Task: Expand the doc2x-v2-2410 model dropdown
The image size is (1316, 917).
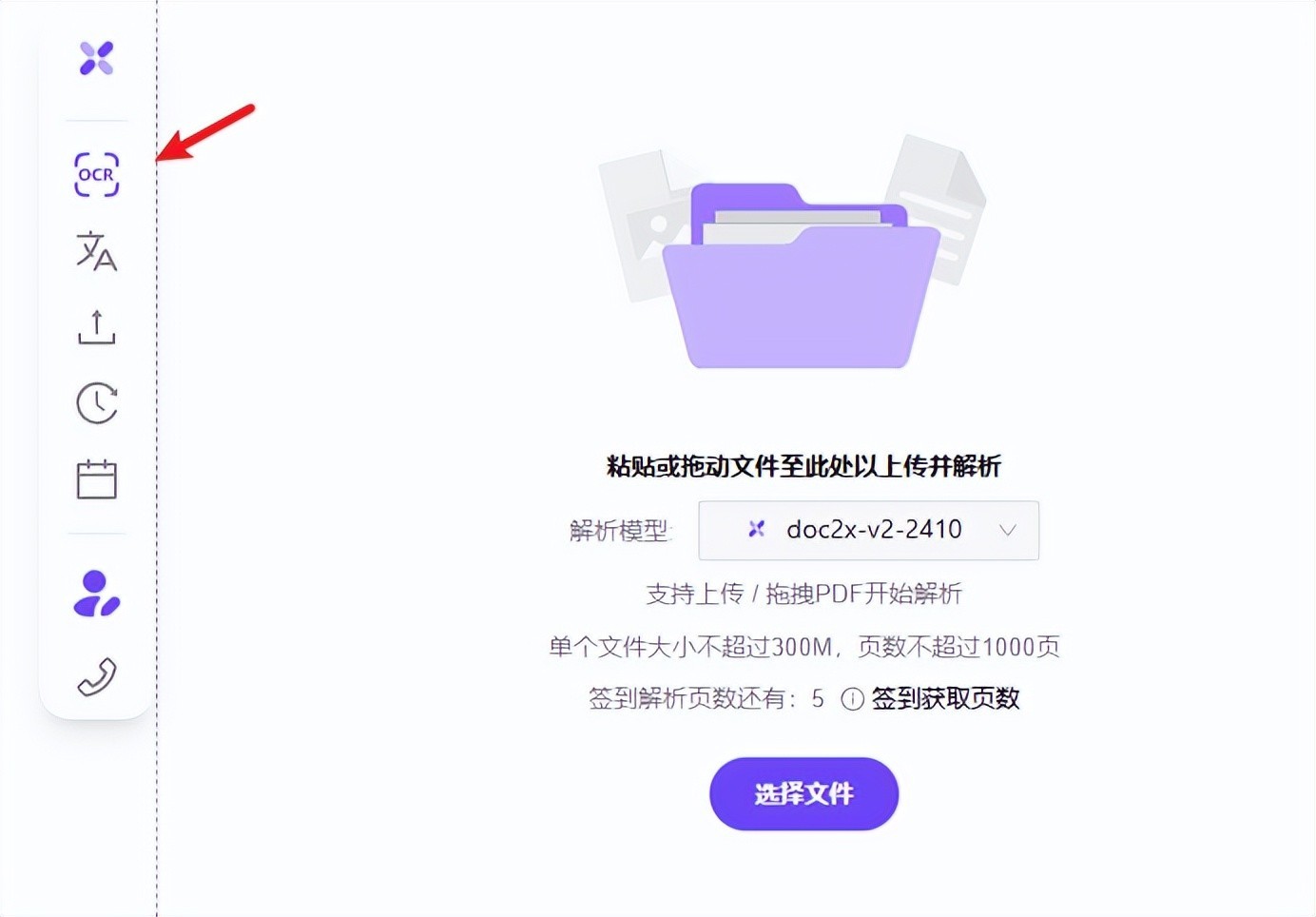Action: click(x=868, y=530)
